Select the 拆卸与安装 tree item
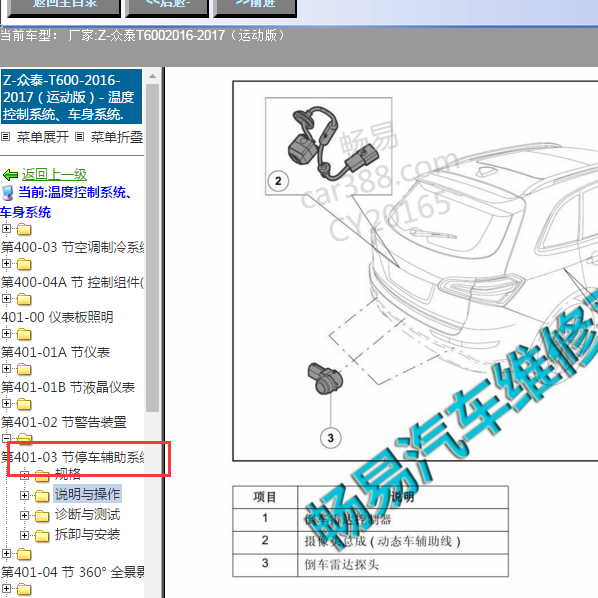 (x=87, y=534)
